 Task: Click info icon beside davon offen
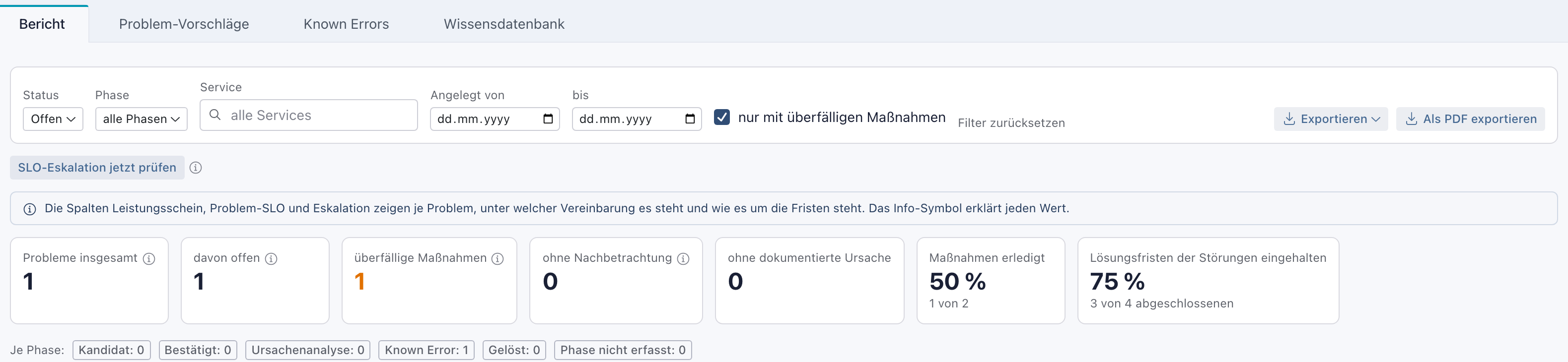click(272, 258)
